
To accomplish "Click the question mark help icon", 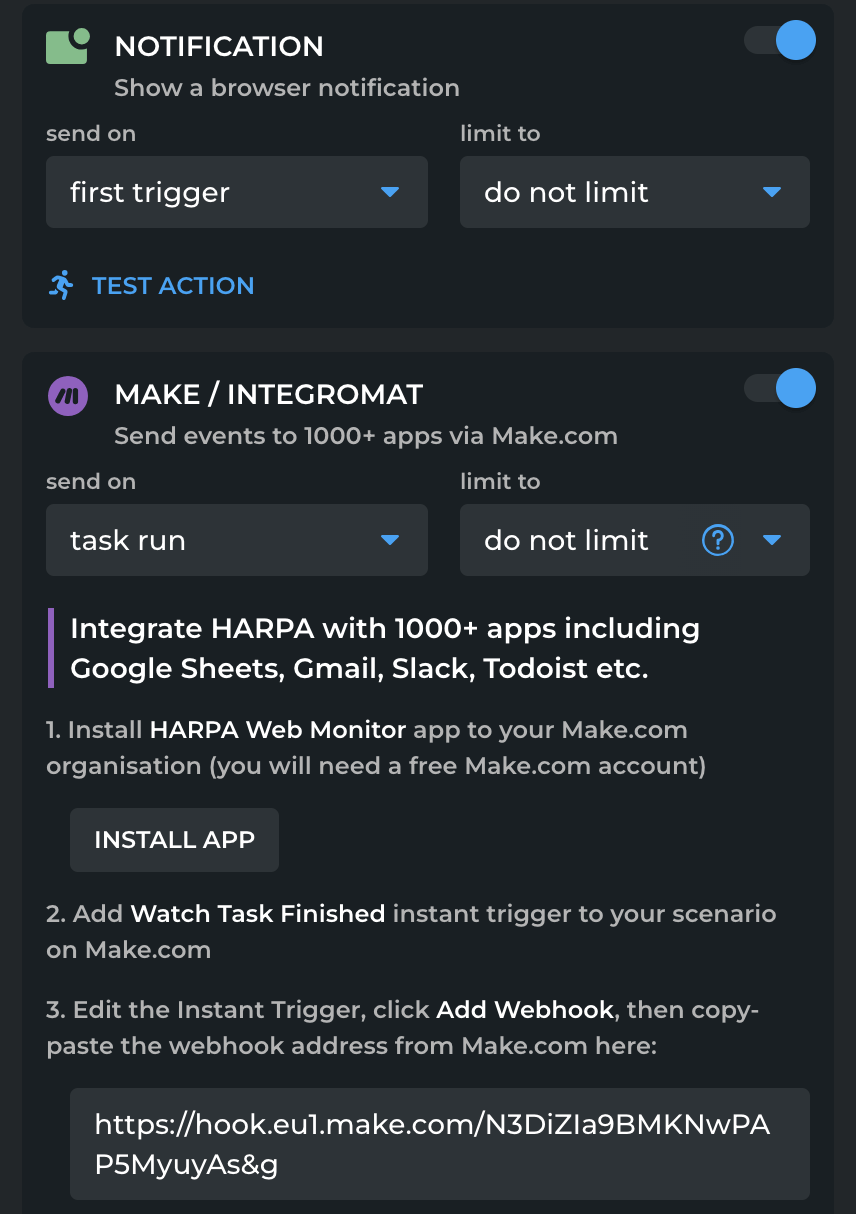I will coord(718,541).
